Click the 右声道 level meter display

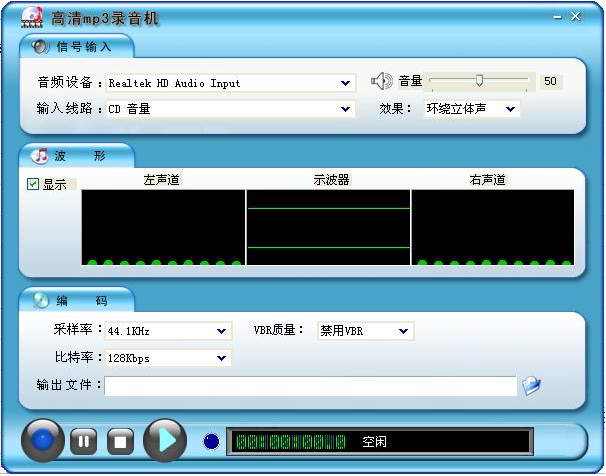tap(493, 228)
